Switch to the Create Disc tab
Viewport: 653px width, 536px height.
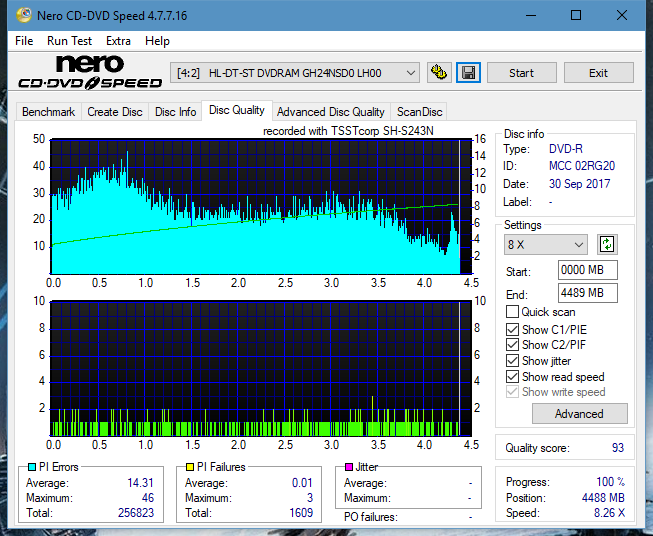[115, 112]
